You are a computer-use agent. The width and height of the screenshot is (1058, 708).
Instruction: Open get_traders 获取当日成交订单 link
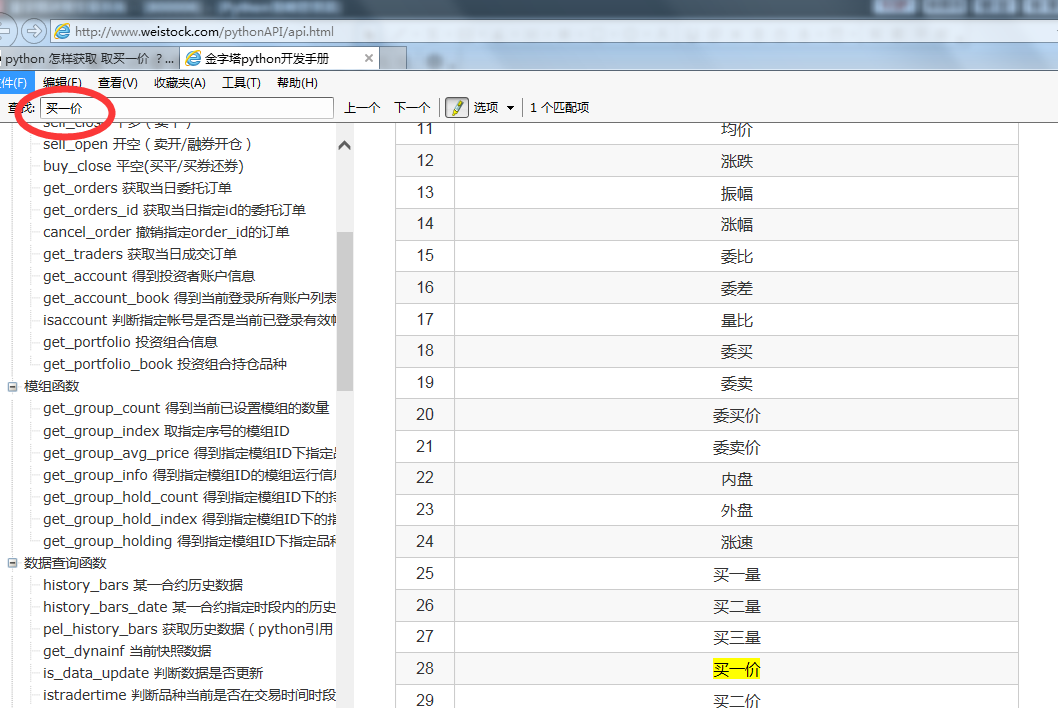pos(140,254)
